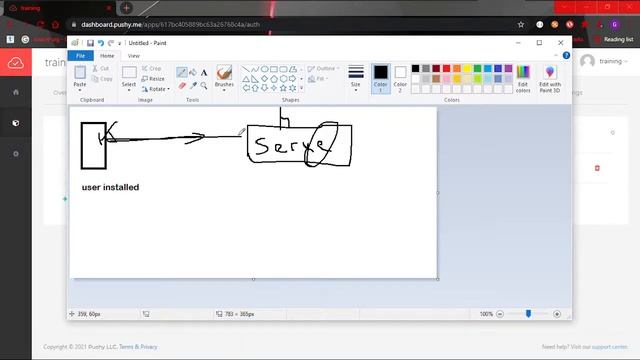Expand the Paste dropdown arrow
640x360 pixels.
tap(80, 90)
